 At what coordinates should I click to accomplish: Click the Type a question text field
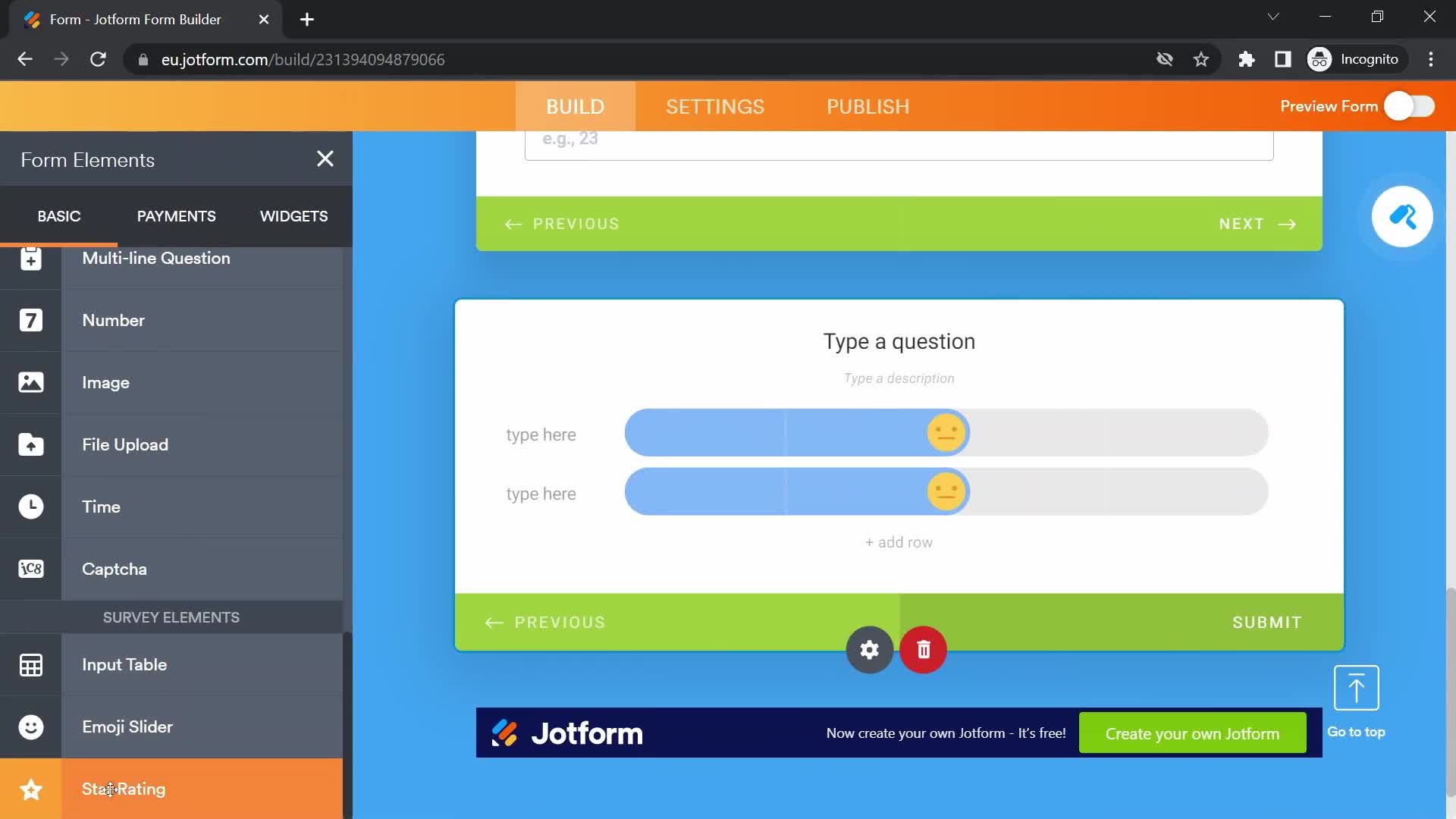tap(899, 341)
